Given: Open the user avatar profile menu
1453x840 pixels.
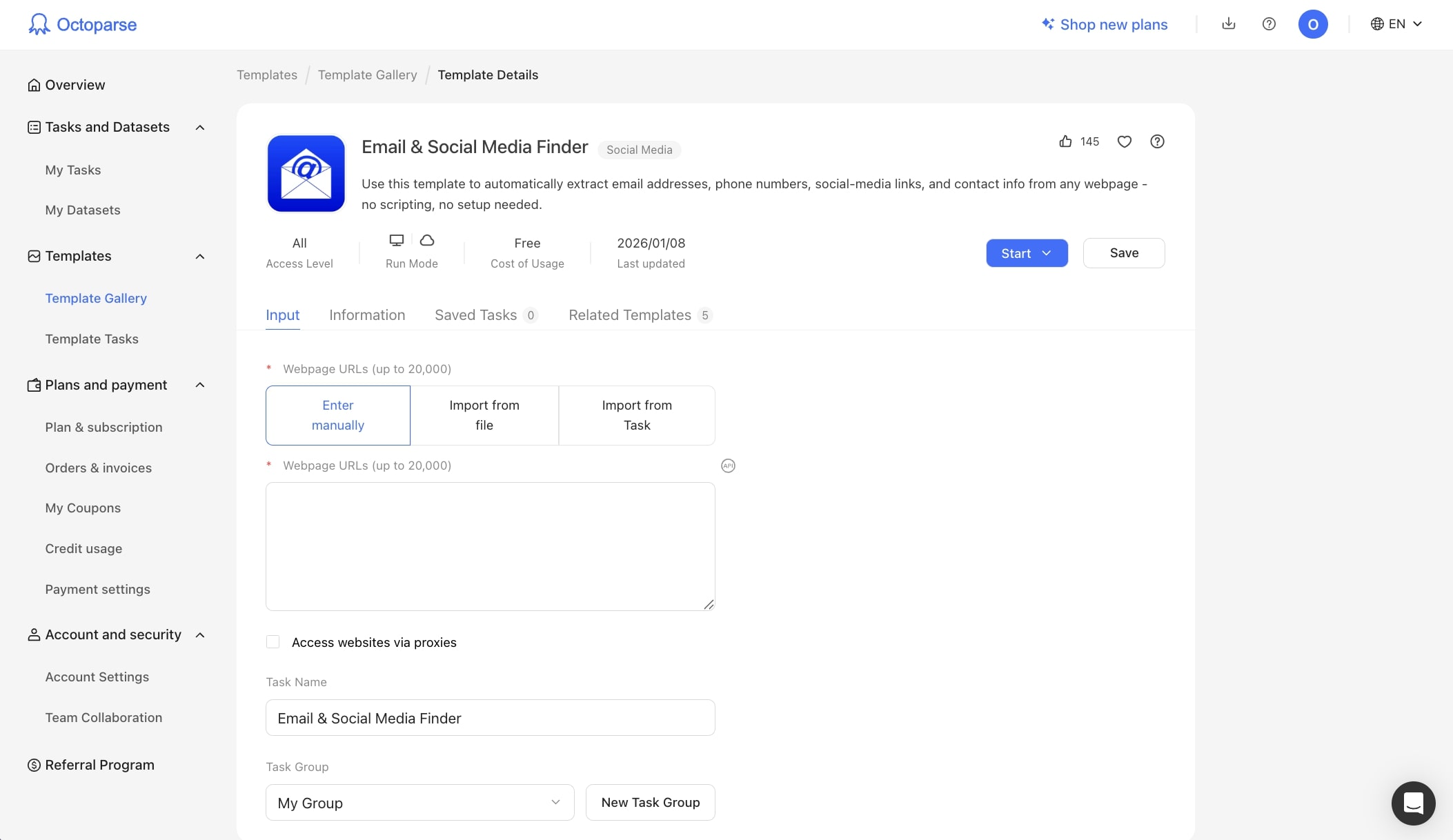Looking at the screenshot, I should pyautogui.click(x=1313, y=23).
